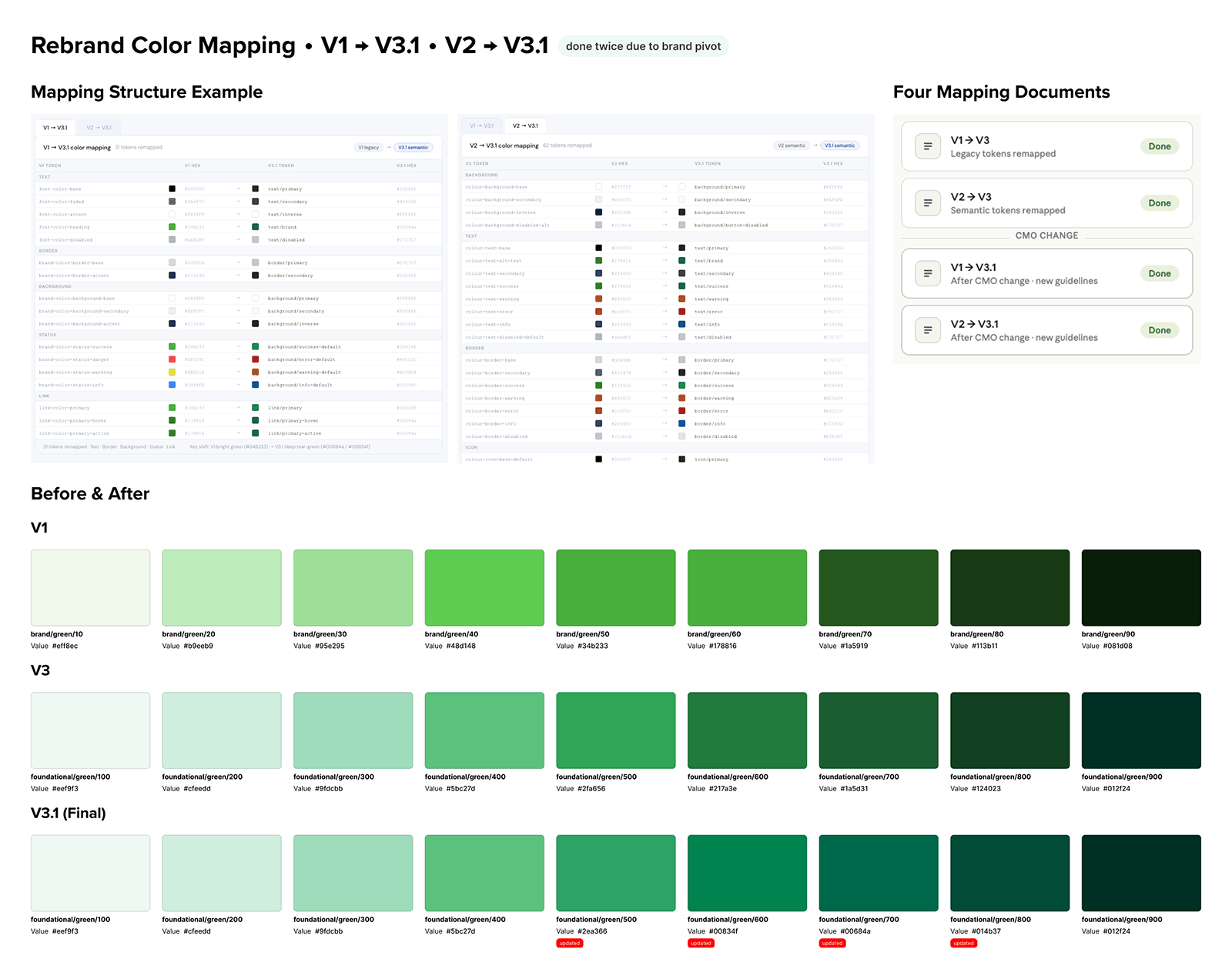Switch to the "V2 → V3.1" tab in the left table
Viewport: 1232px width, 979px height.
[x=99, y=127]
